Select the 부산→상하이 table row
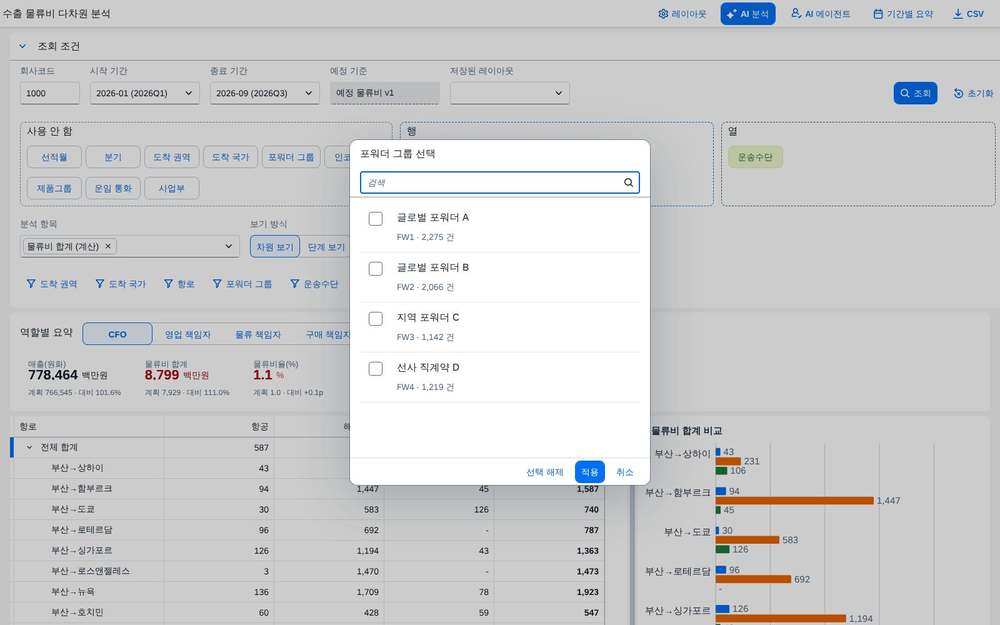This screenshot has height=625, width=1000. [308, 468]
